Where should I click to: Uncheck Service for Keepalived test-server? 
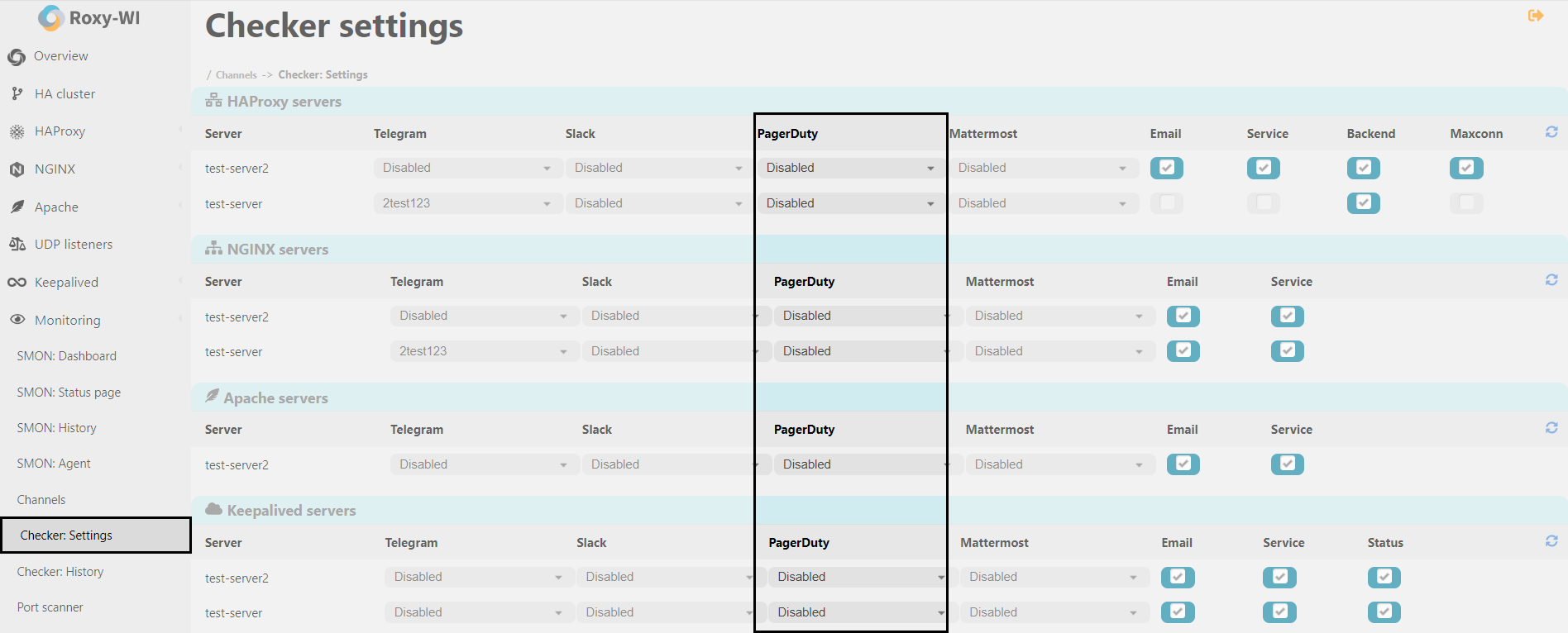click(1279, 612)
